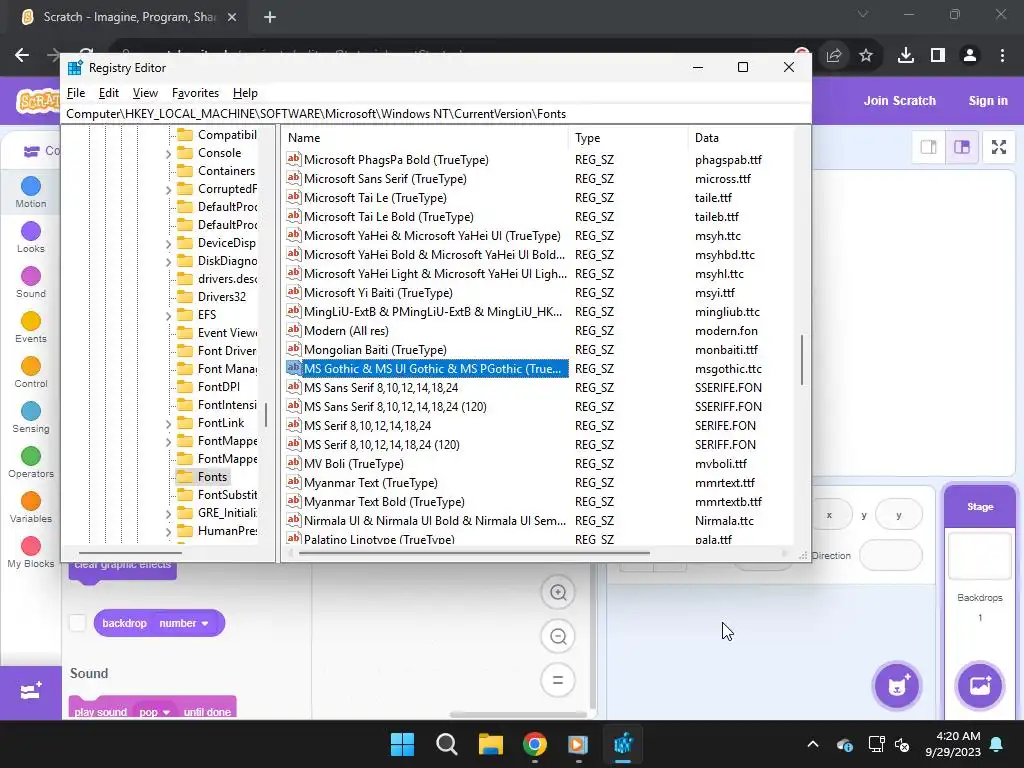Image resolution: width=1024 pixels, height=768 pixels.
Task: Click the Registry Editor address path bar
Action: (x=438, y=114)
